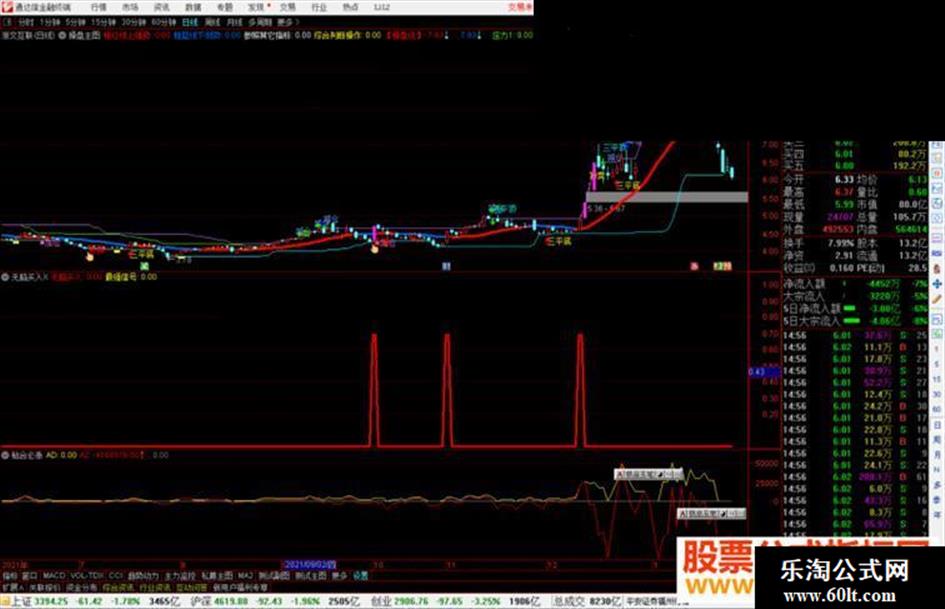
Task: Open the 数据 menu
Action: pos(193,7)
